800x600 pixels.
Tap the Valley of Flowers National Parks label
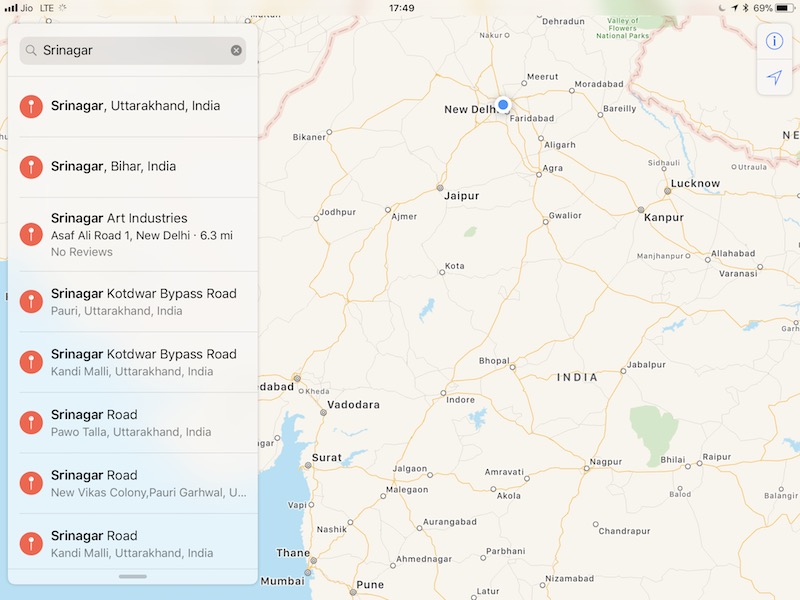point(623,28)
